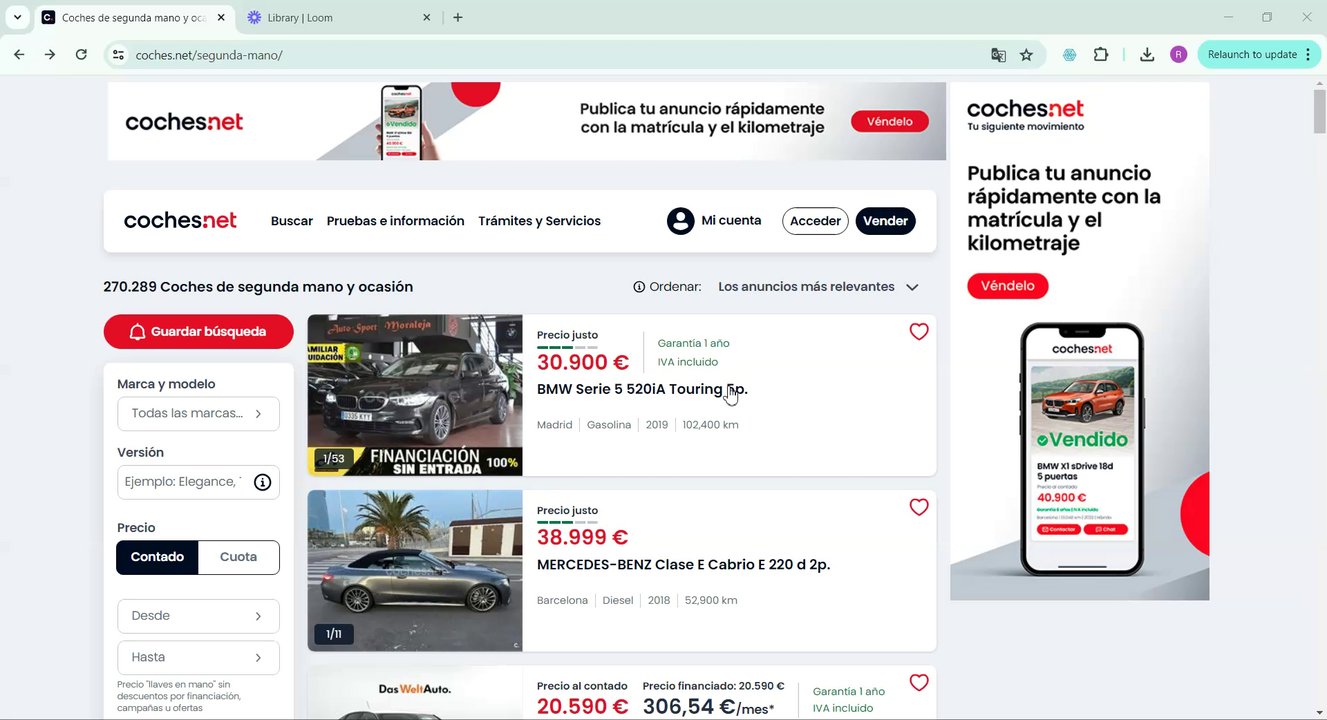Click the Mercedes cabrio photo thumbnail
Viewport: 1327px width, 720px height.
(415, 571)
